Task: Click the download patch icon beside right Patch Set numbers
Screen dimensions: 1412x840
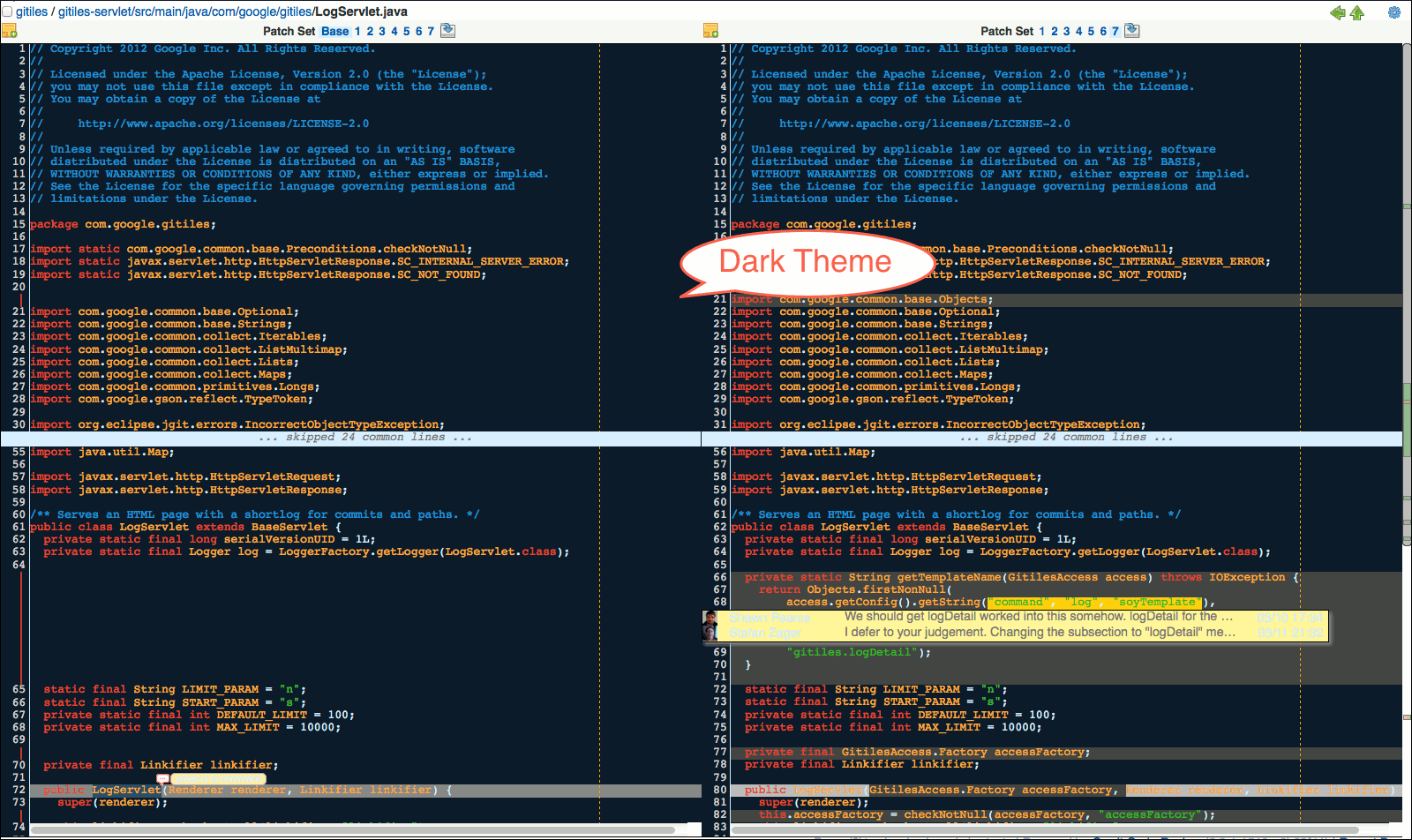Action: [x=1132, y=29]
